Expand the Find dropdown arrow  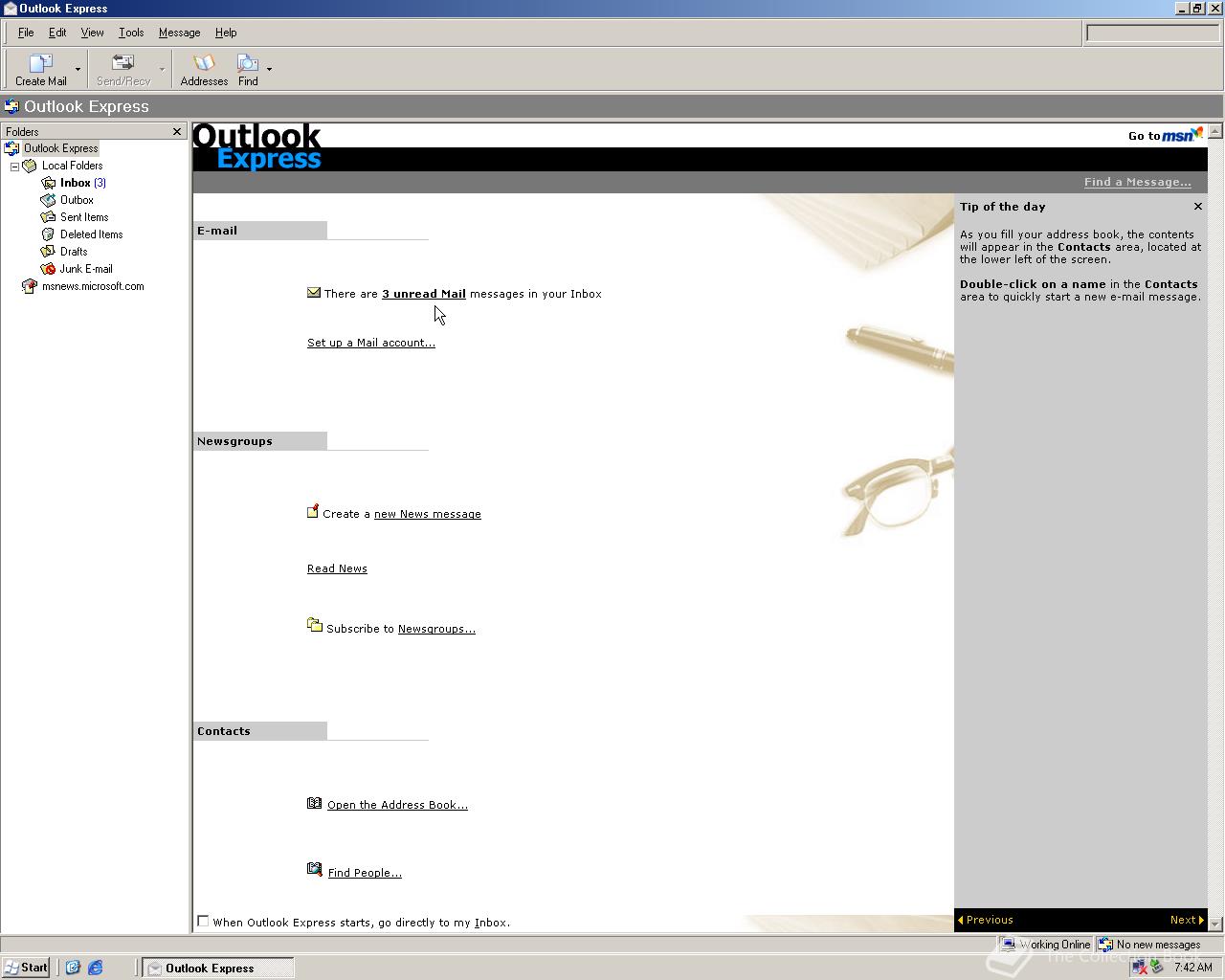tap(269, 69)
